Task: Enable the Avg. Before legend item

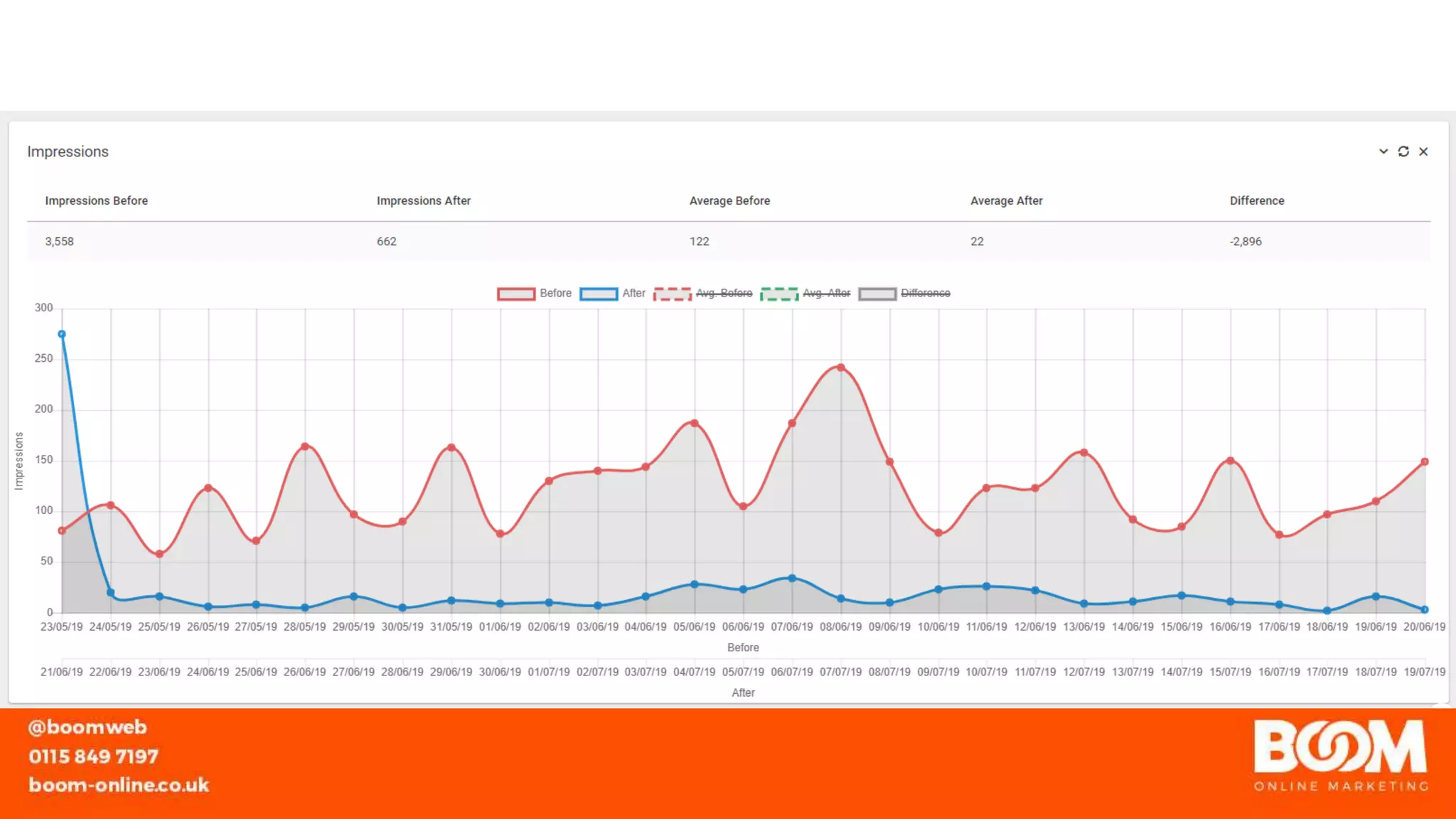Action: click(724, 293)
